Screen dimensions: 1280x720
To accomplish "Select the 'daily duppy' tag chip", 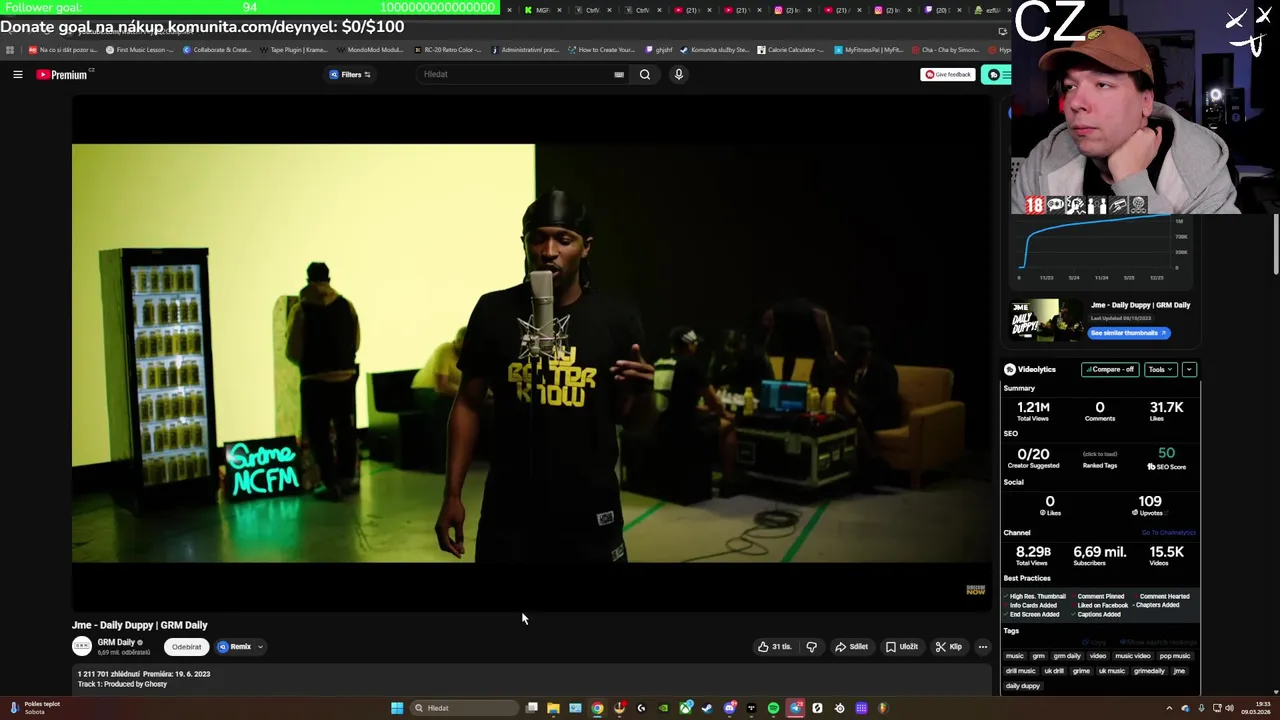I will pyautogui.click(x=1023, y=686).
